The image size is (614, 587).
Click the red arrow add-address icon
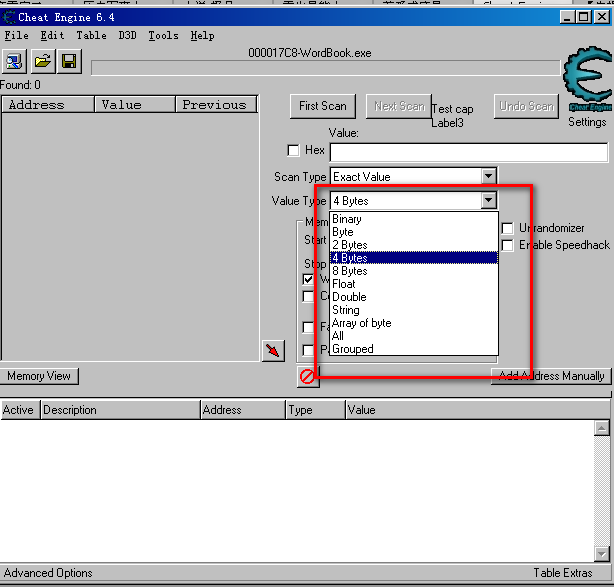(273, 350)
